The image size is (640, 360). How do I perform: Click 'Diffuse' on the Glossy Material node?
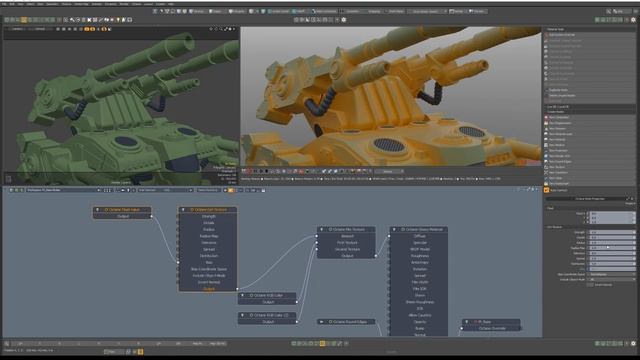pos(420,236)
